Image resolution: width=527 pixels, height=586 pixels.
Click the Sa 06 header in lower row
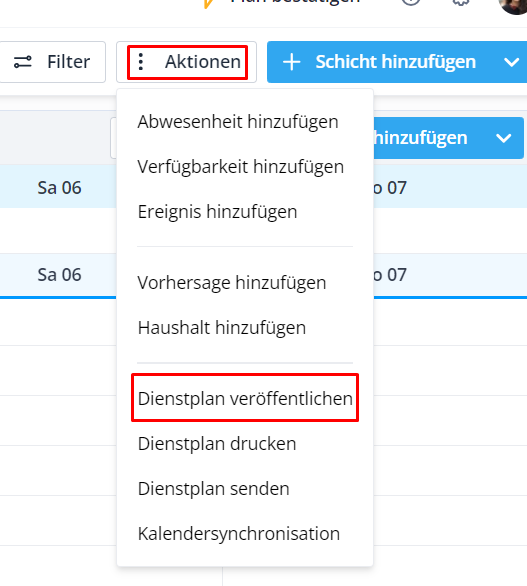click(59, 275)
